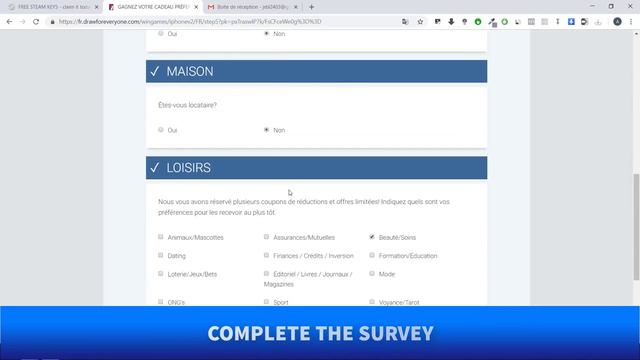Open the translate page icon in address bar
This screenshot has width=640, height=360.
point(405,22)
